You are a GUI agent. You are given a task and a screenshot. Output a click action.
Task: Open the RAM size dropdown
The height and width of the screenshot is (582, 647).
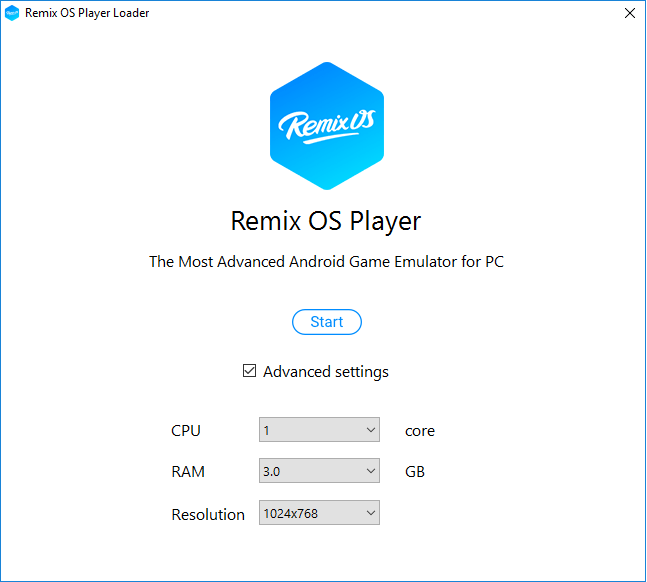(x=319, y=471)
